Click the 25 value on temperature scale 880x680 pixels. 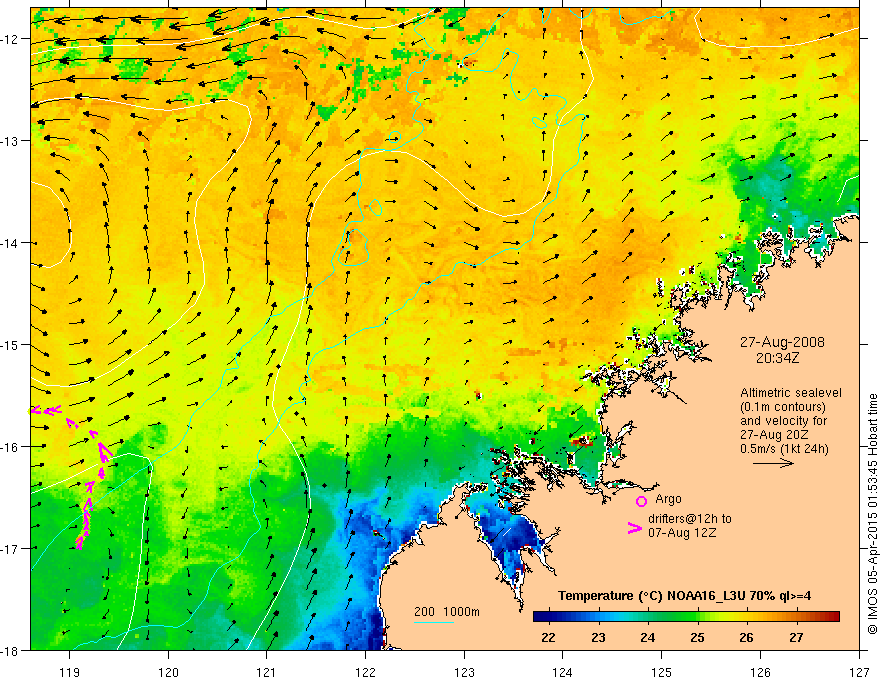[x=698, y=638]
